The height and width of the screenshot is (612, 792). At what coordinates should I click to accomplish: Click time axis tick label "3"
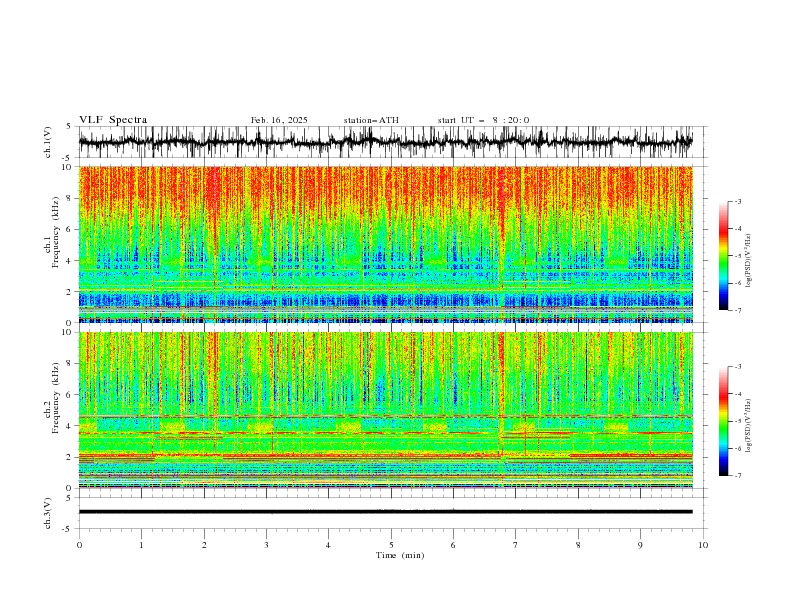click(x=266, y=545)
